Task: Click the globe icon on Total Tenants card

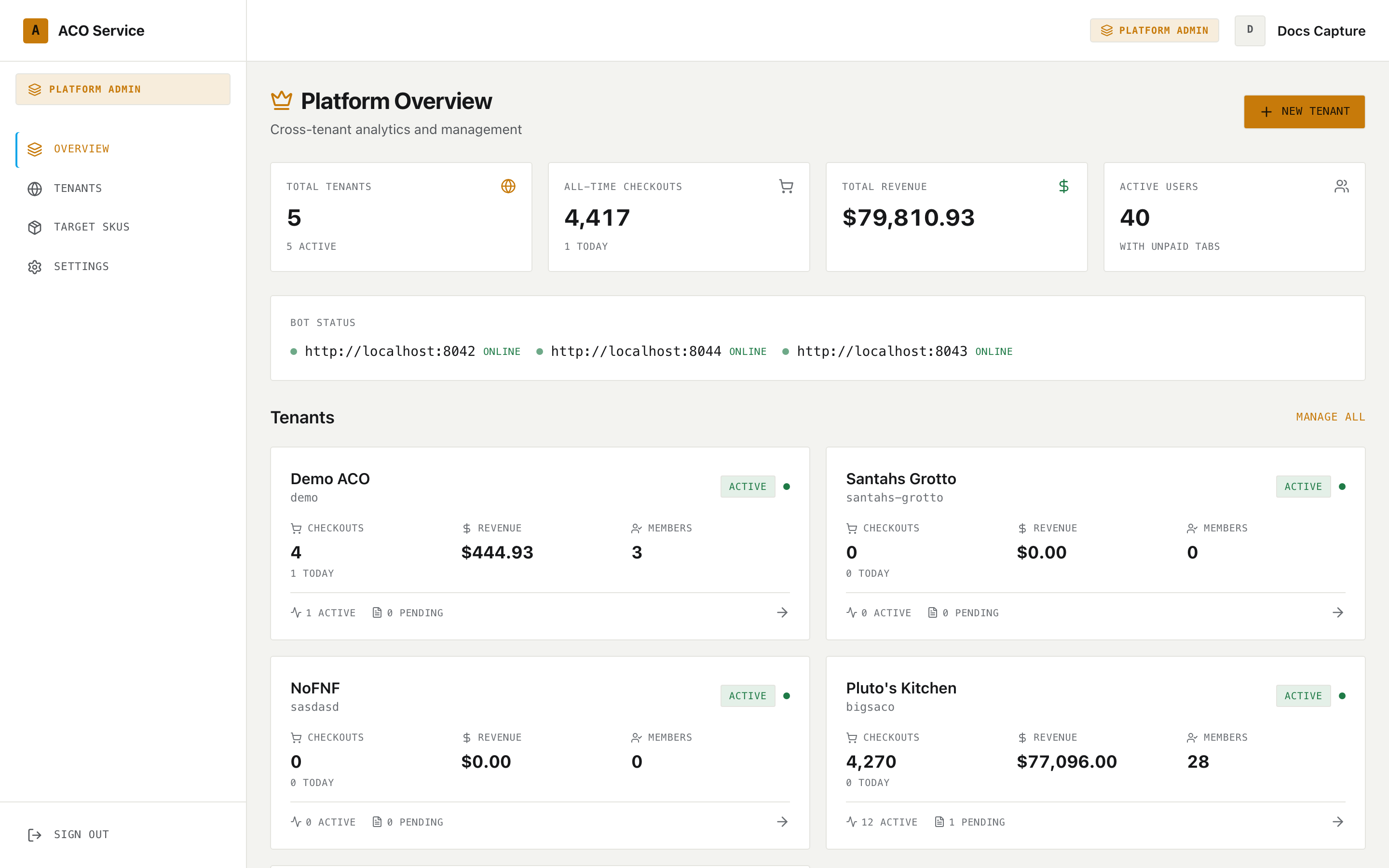Action: [x=508, y=186]
